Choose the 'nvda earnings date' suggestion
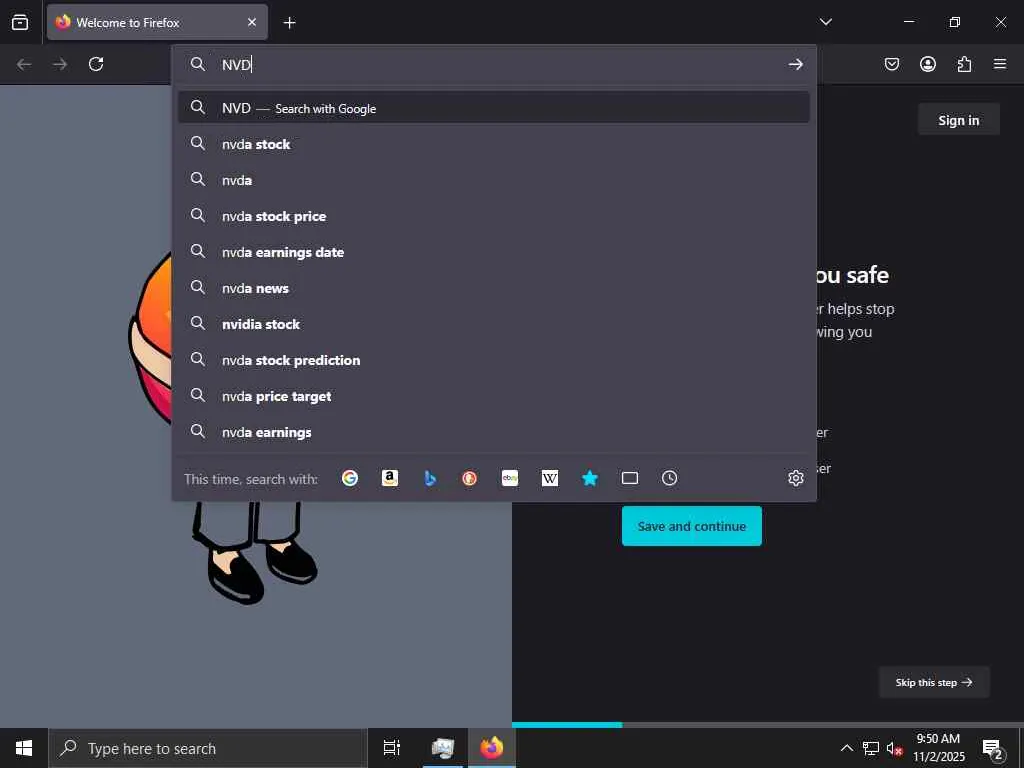The width and height of the screenshot is (1024, 768). [x=494, y=251]
